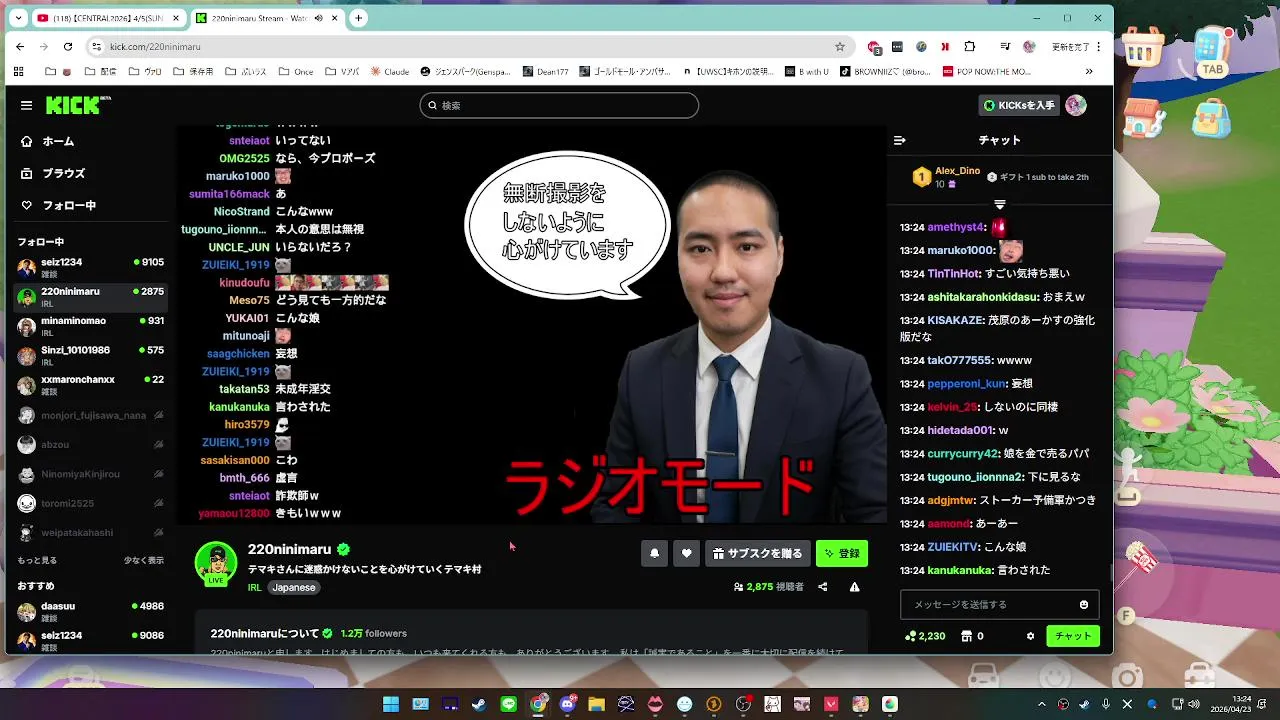Click the heart follow button under the stream
Image resolution: width=1280 pixels, height=720 pixels.
pyautogui.click(x=686, y=553)
